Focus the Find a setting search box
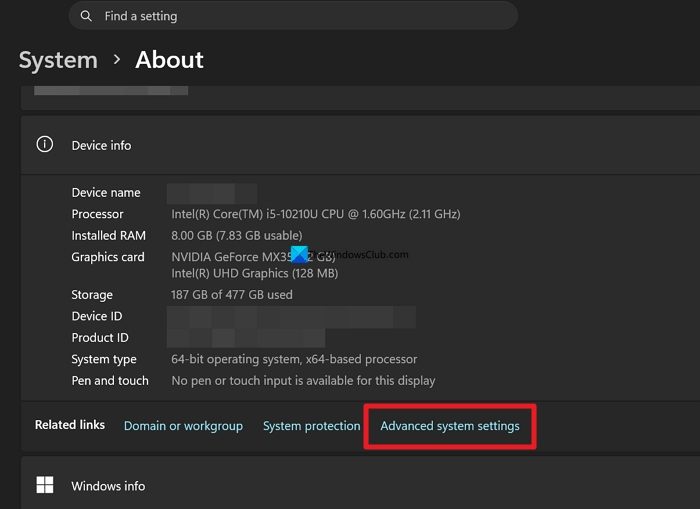Viewport: 700px width, 509px height. 293,16
